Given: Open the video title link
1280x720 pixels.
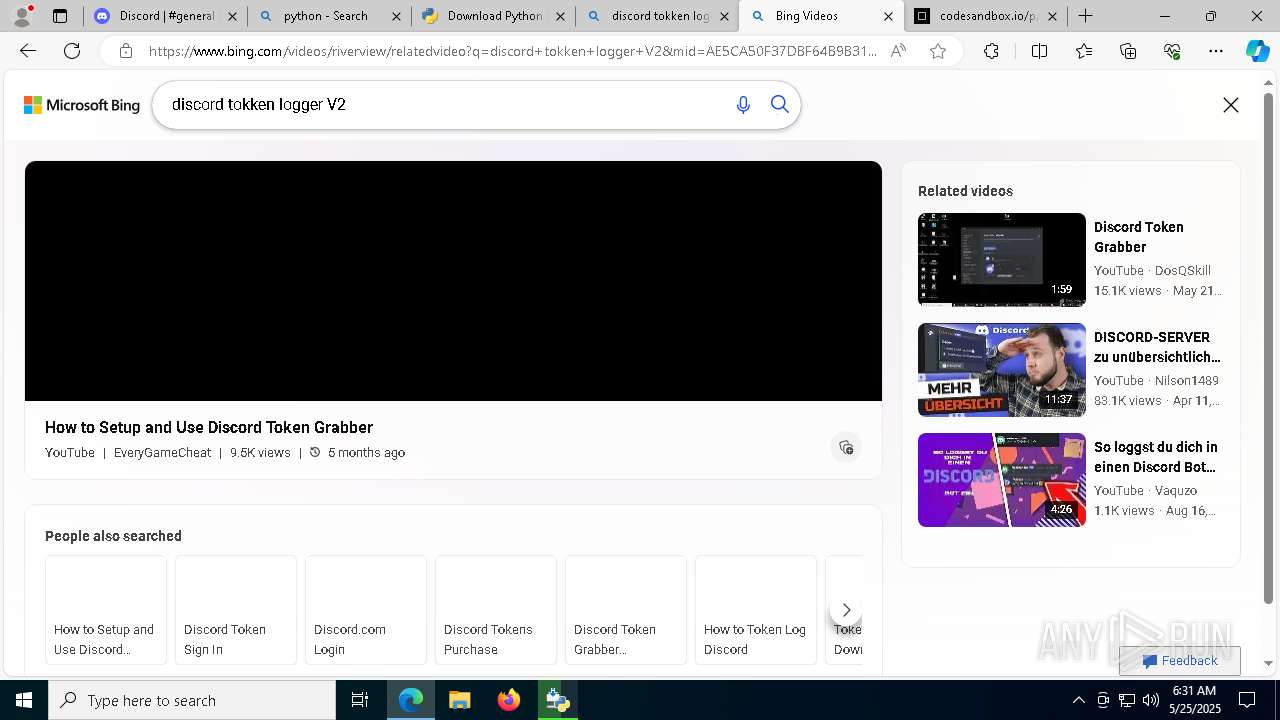Looking at the screenshot, I should pos(209,427).
